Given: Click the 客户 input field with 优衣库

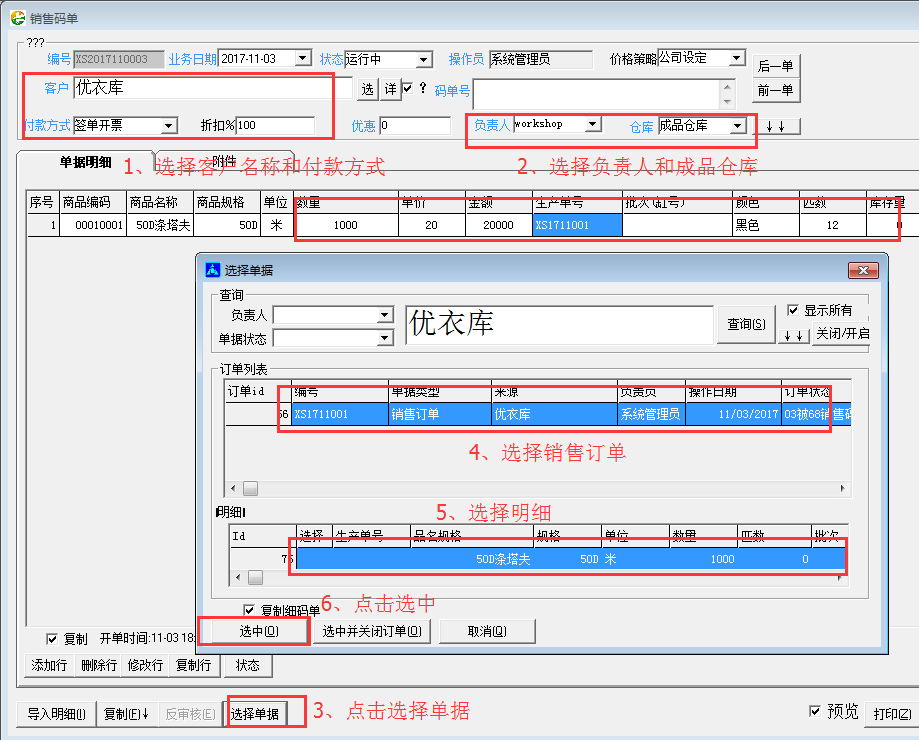Looking at the screenshot, I should [213, 88].
